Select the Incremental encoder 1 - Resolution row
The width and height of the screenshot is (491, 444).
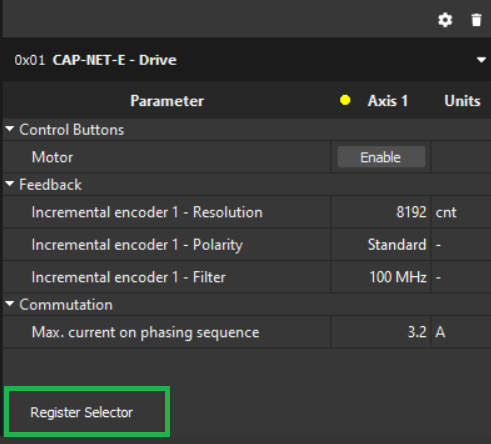click(247, 212)
